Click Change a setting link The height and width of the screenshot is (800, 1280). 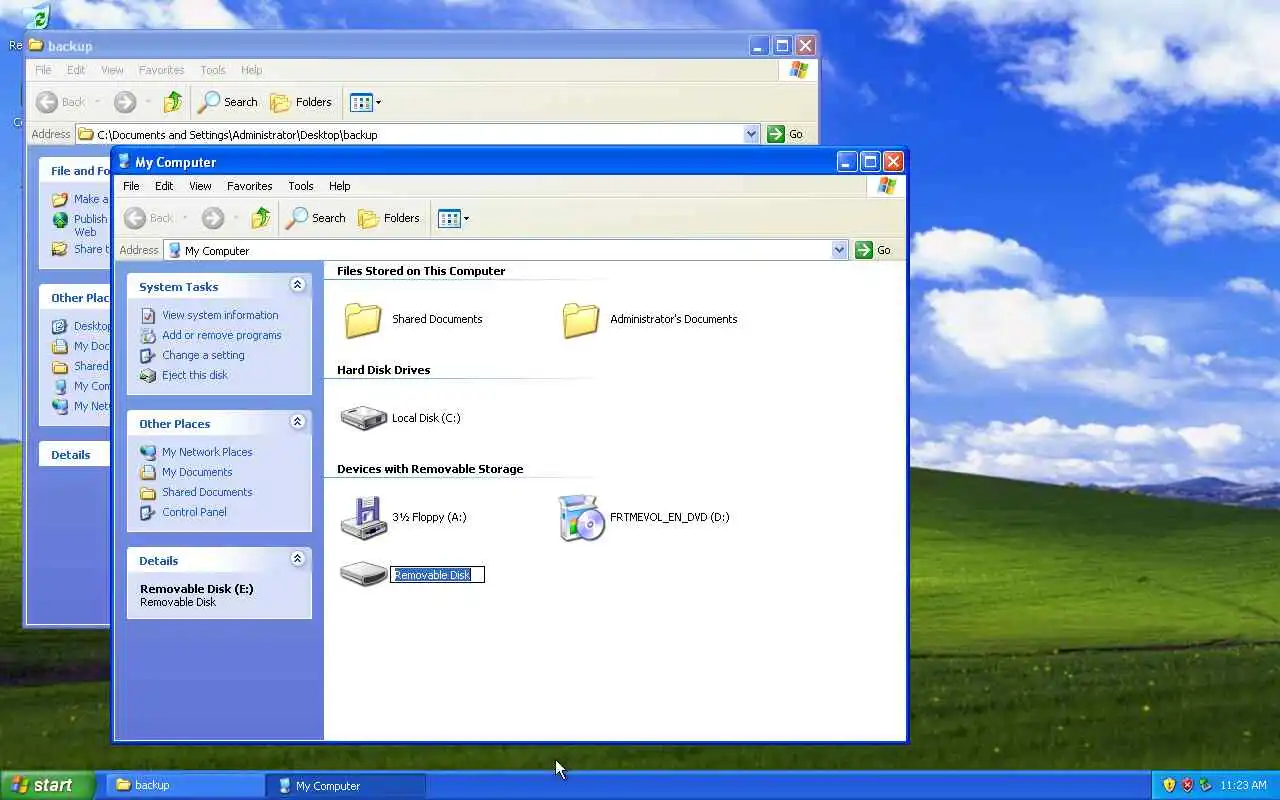(203, 355)
